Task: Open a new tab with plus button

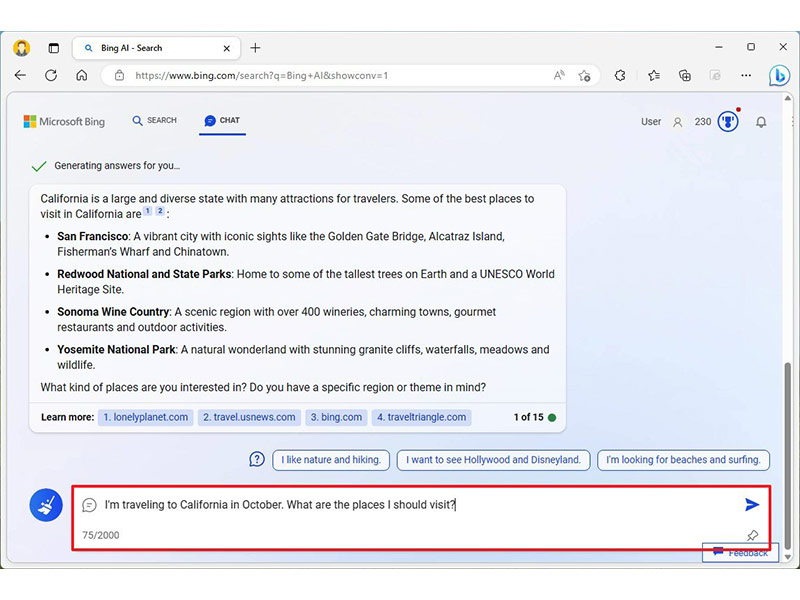Action: click(x=255, y=48)
